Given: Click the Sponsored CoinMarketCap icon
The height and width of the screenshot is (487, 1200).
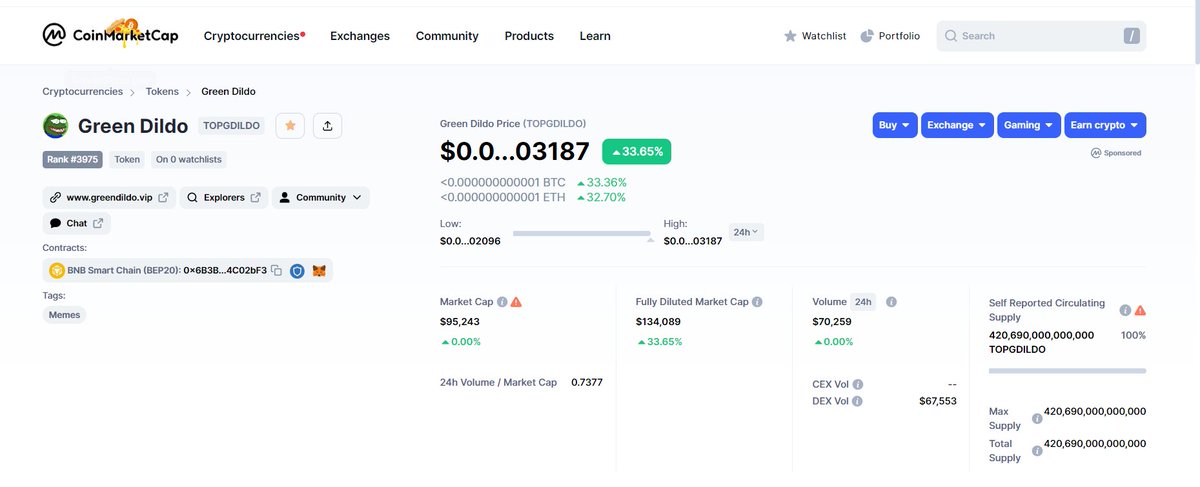Looking at the screenshot, I should [x=1096, y=153].
